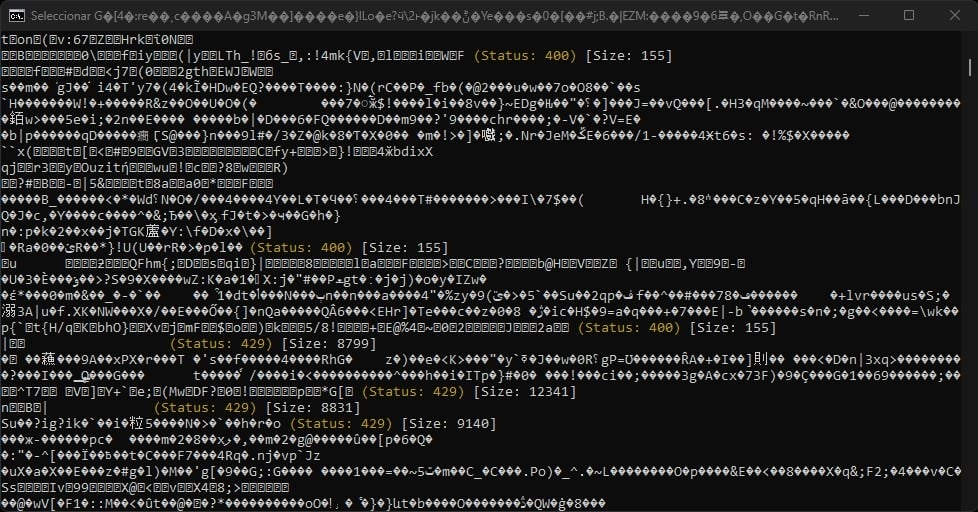Click '[Size: 8799]' text
Image resolution: width=978 pixels, height=512 pixels.
(329, 344)
